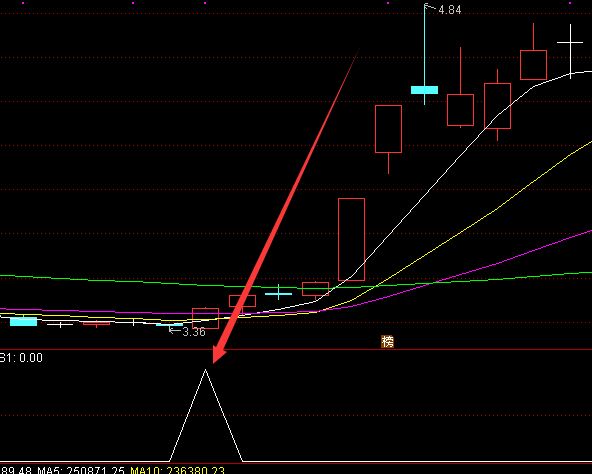Select the red candle above 3.36 label
Image resolution: width=592 pixels, height=474 pixels.
click(205, 318)
